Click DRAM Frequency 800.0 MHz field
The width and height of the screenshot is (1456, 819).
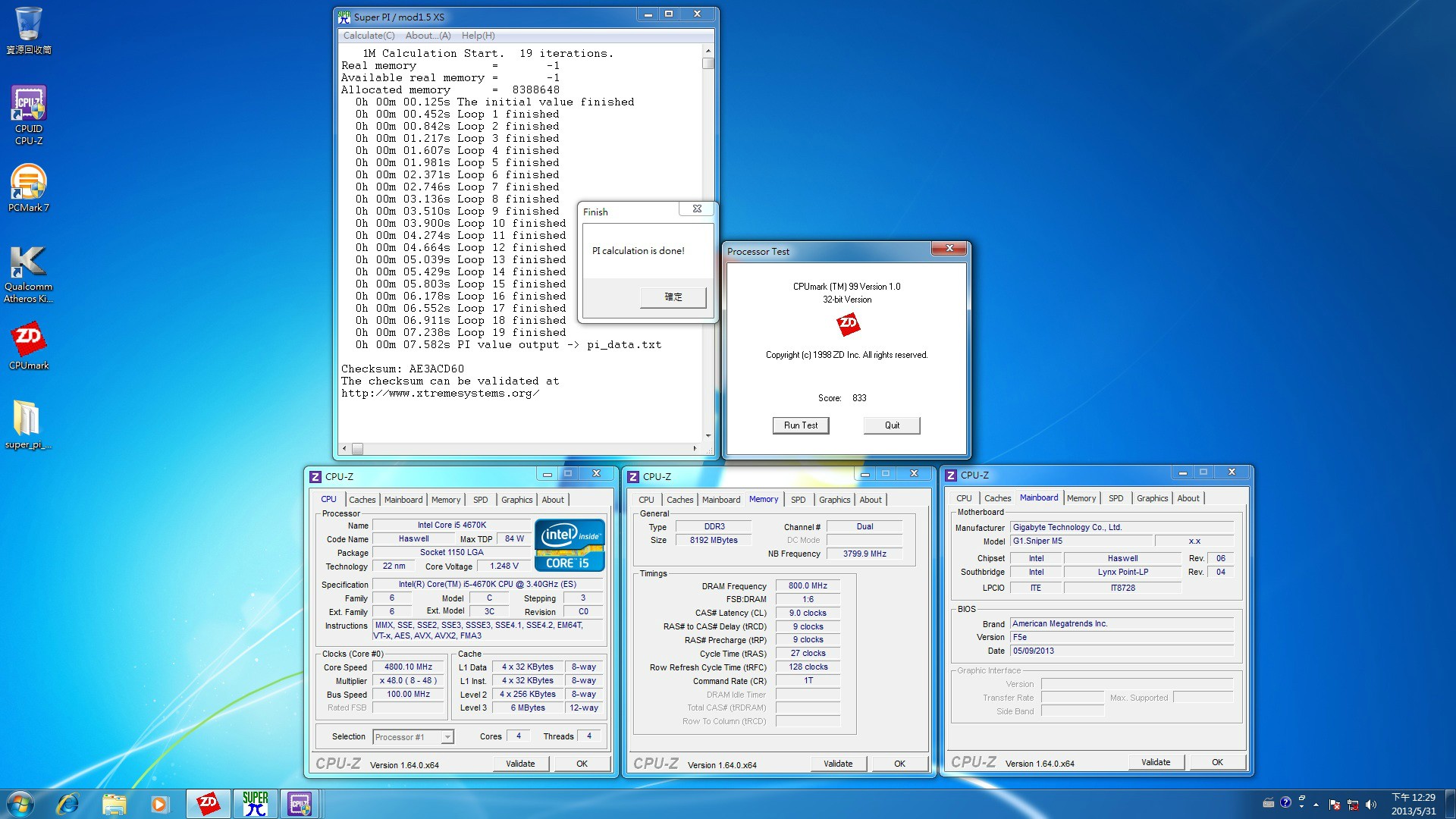pos(808,585)
